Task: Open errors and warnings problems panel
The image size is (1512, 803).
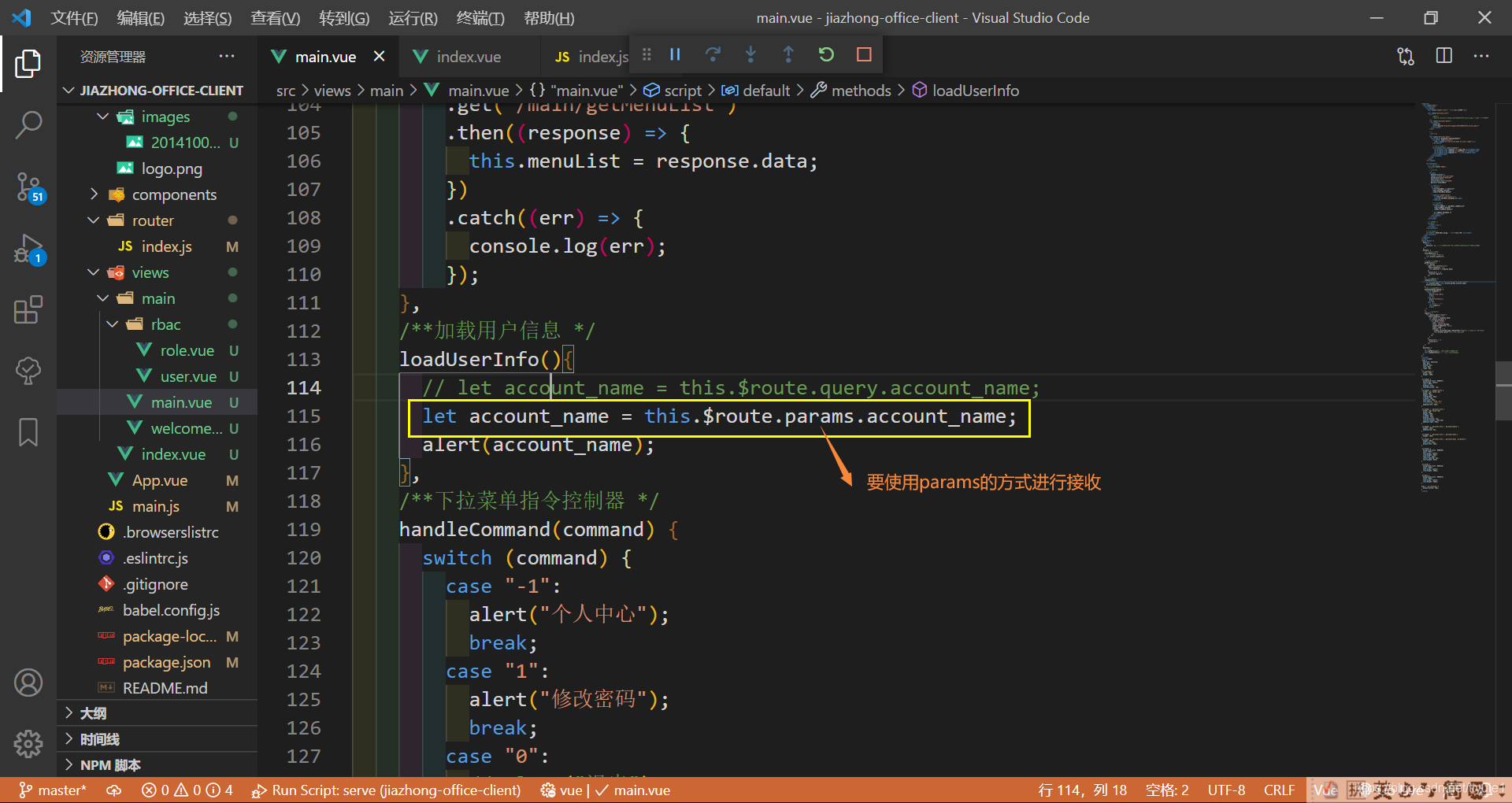Action: (187, 790)
